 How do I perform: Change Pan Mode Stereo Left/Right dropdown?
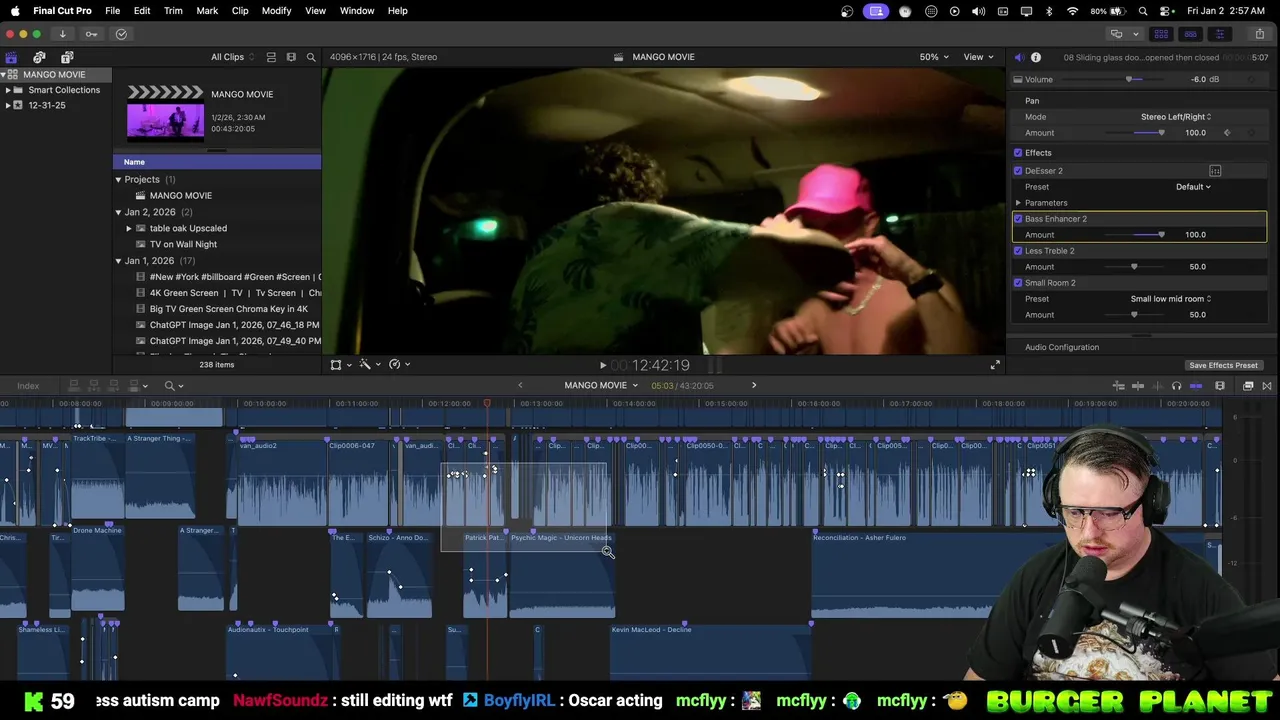click(x=1176, y=117)
